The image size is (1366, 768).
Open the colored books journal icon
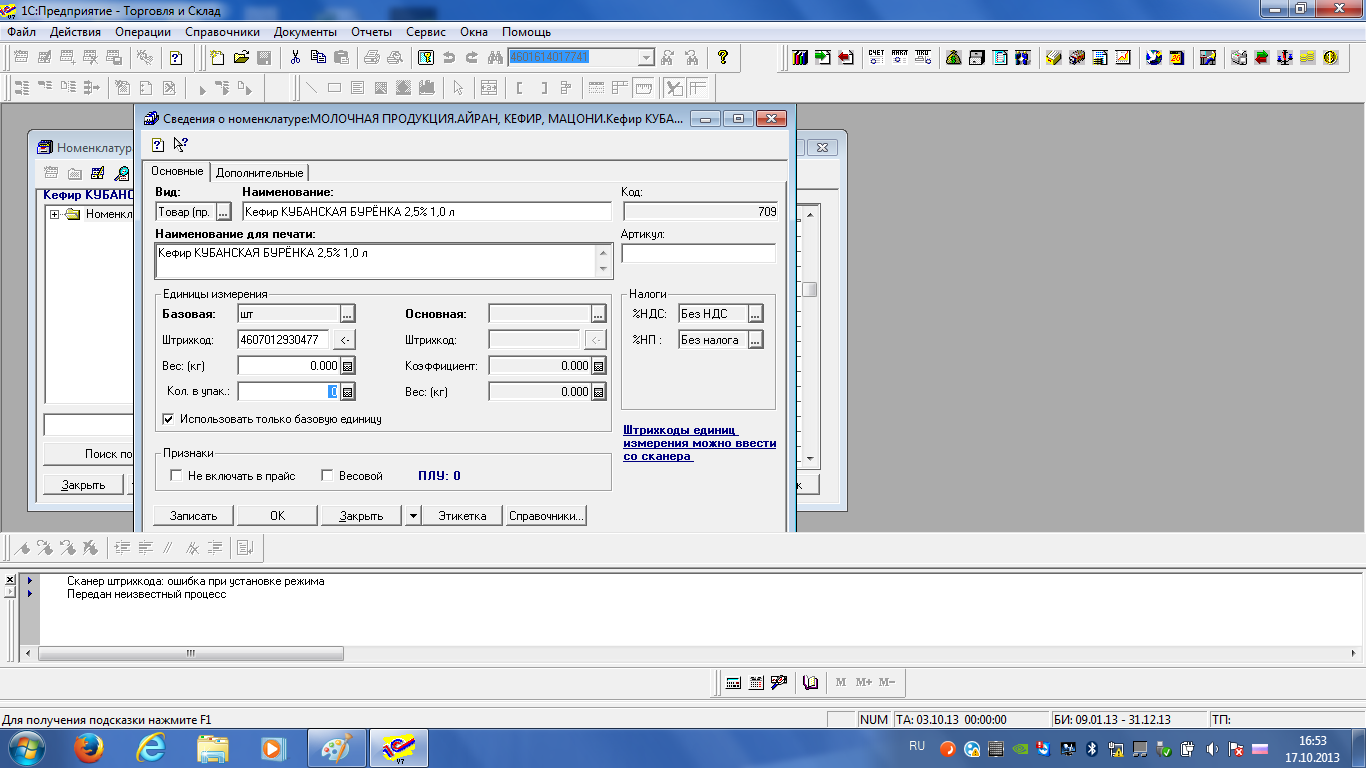click(799, 58)
